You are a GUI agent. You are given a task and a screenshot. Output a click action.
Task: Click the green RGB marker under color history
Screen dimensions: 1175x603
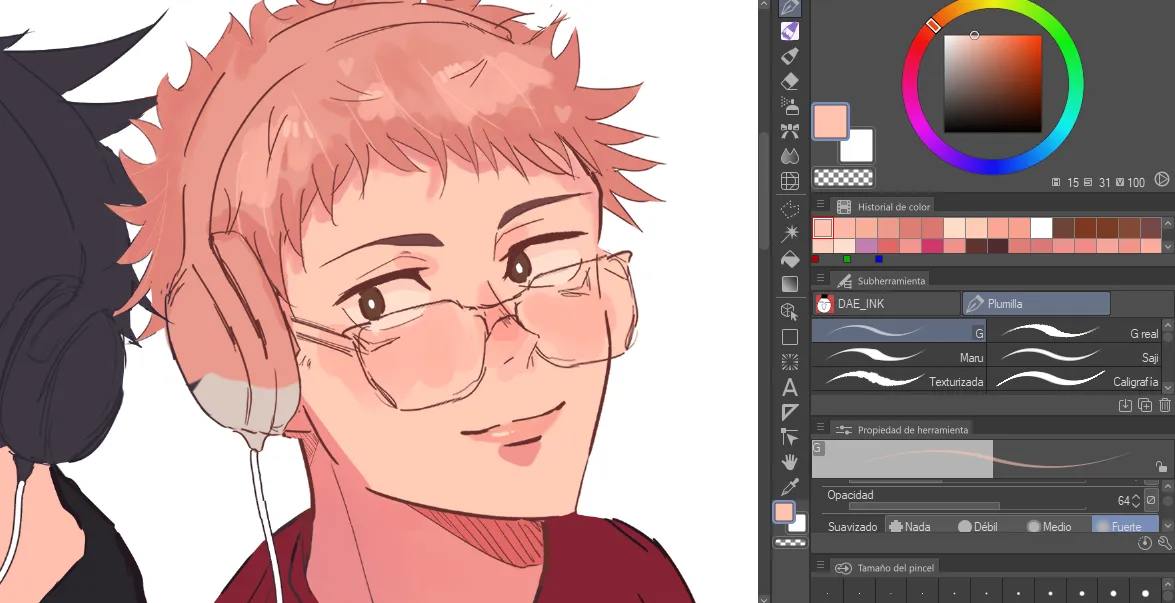pyautogui.click(x=847, y=259)
